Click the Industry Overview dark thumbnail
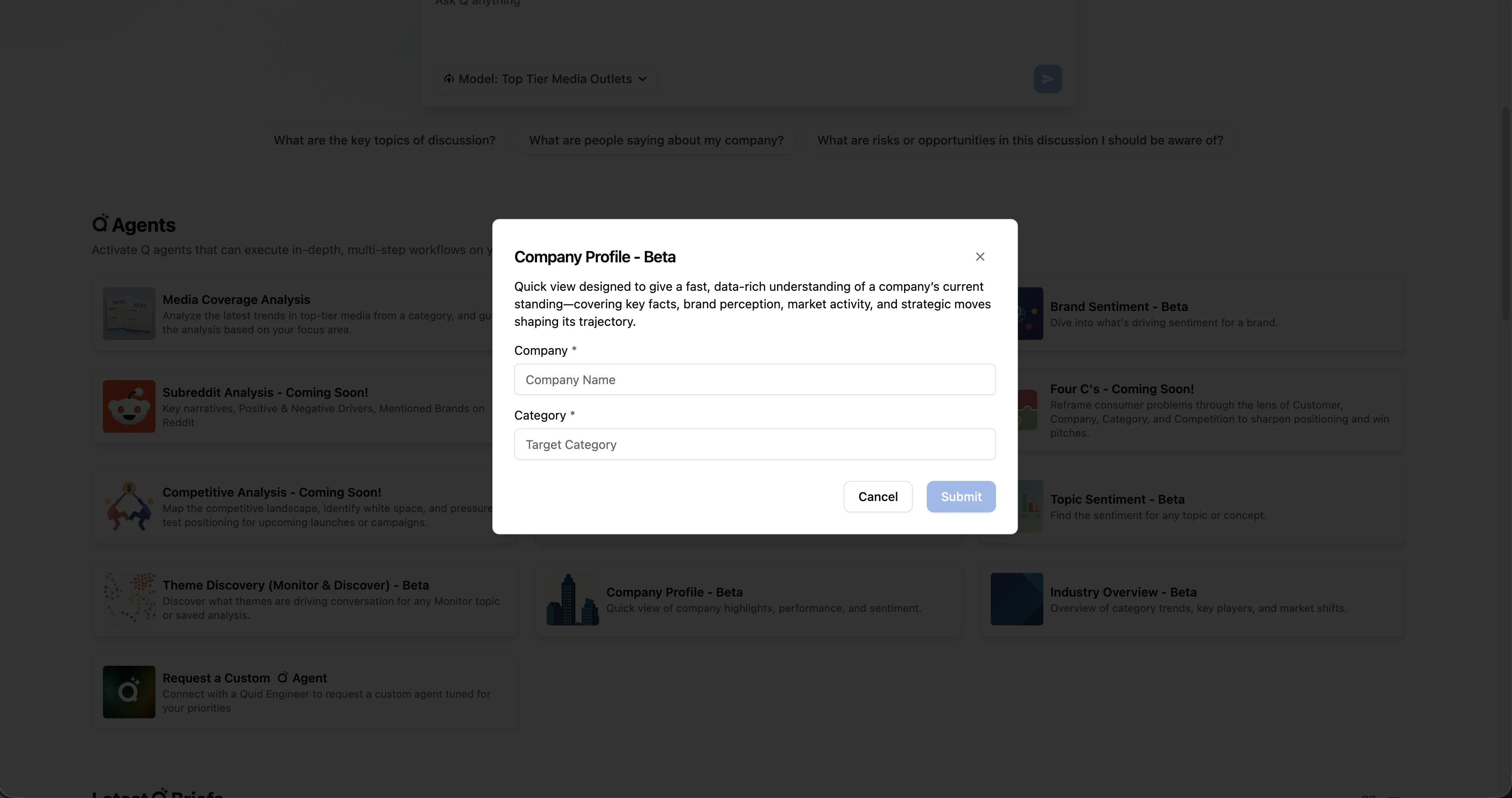Screen dimensions: 1512x798 coord(1017,599)
